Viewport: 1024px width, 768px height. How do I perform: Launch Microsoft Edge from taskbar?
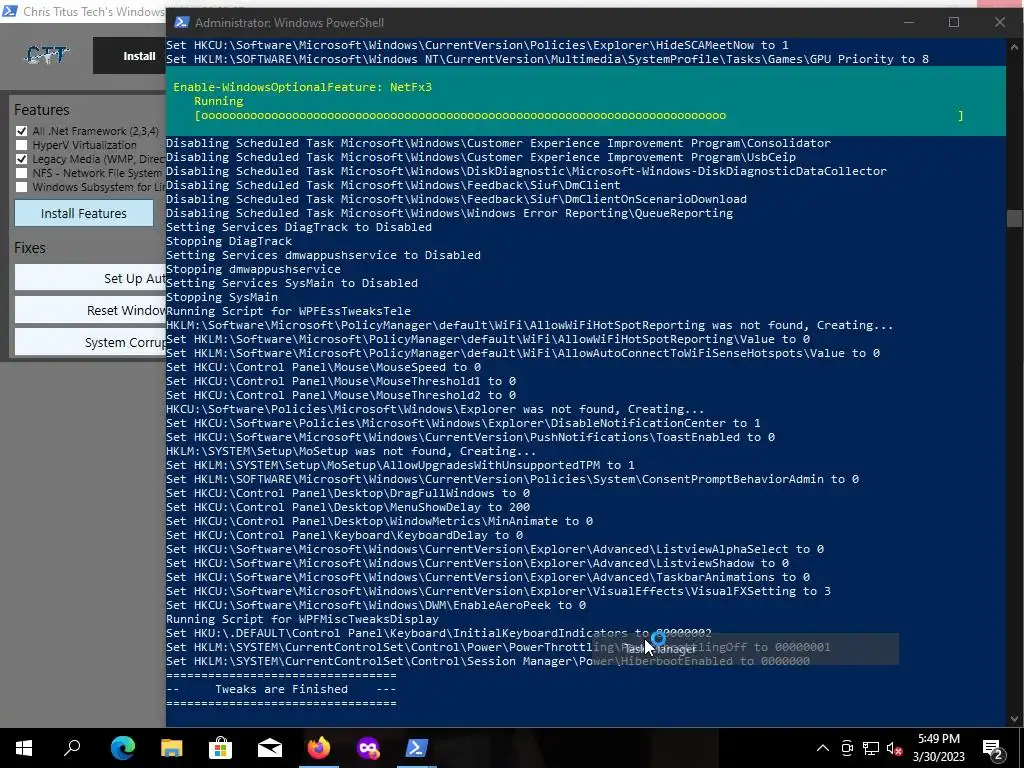click(122, 748)
